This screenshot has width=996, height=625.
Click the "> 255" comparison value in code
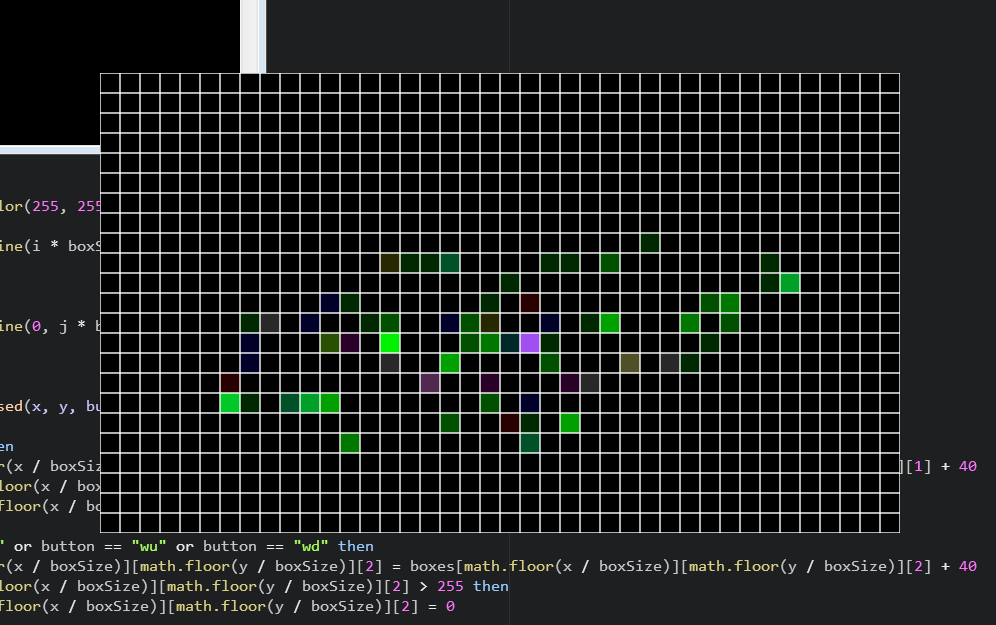click(441, 586)
